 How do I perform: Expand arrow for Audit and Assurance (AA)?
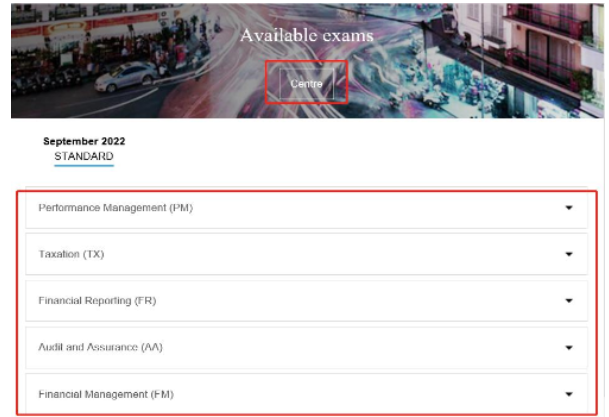569,348
